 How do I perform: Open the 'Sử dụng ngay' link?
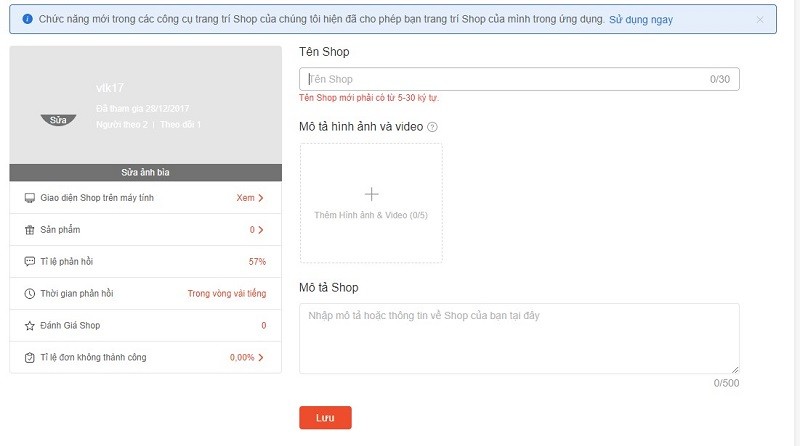(641, 19)
